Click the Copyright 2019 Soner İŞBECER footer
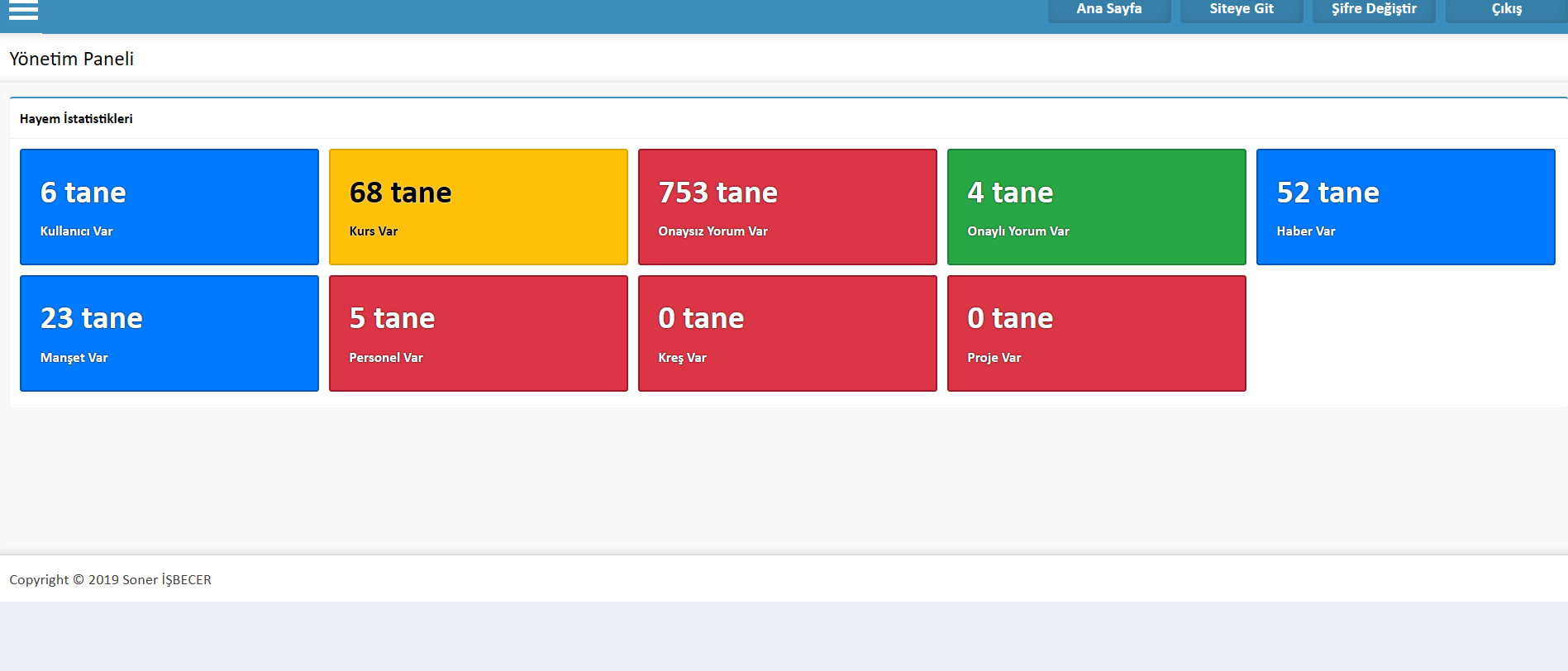This screenshot has height=671, width=1568. [110, 579]
